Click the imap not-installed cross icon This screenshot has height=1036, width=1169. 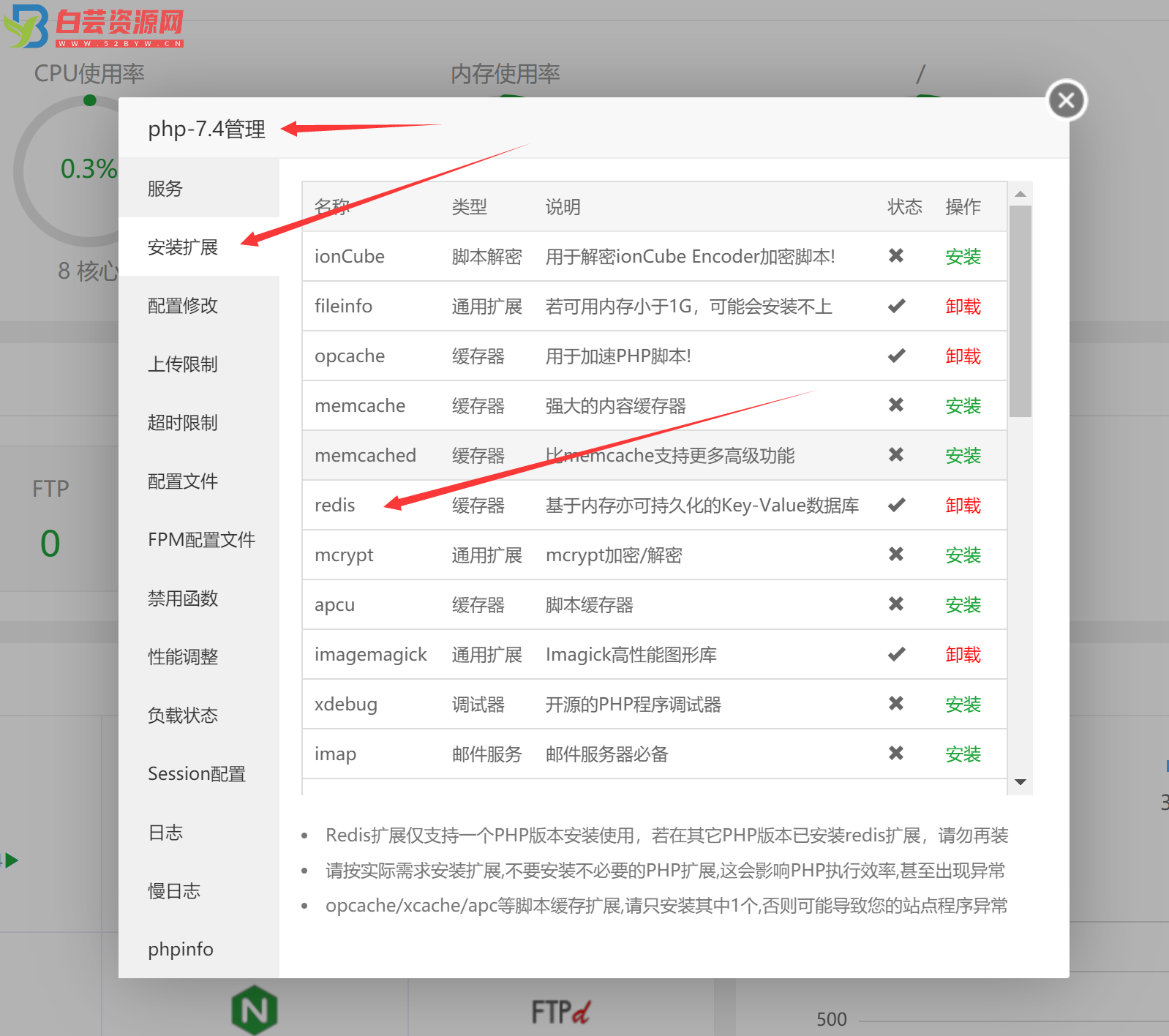click(896, 753)
